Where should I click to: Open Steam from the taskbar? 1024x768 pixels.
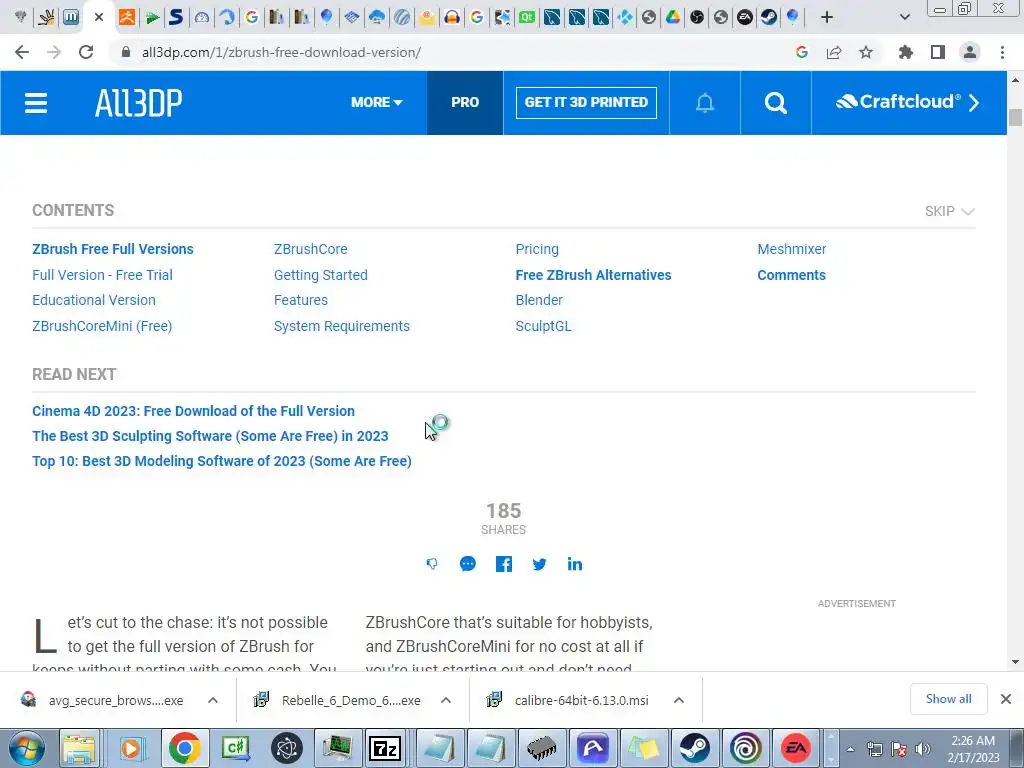point(694,748)
